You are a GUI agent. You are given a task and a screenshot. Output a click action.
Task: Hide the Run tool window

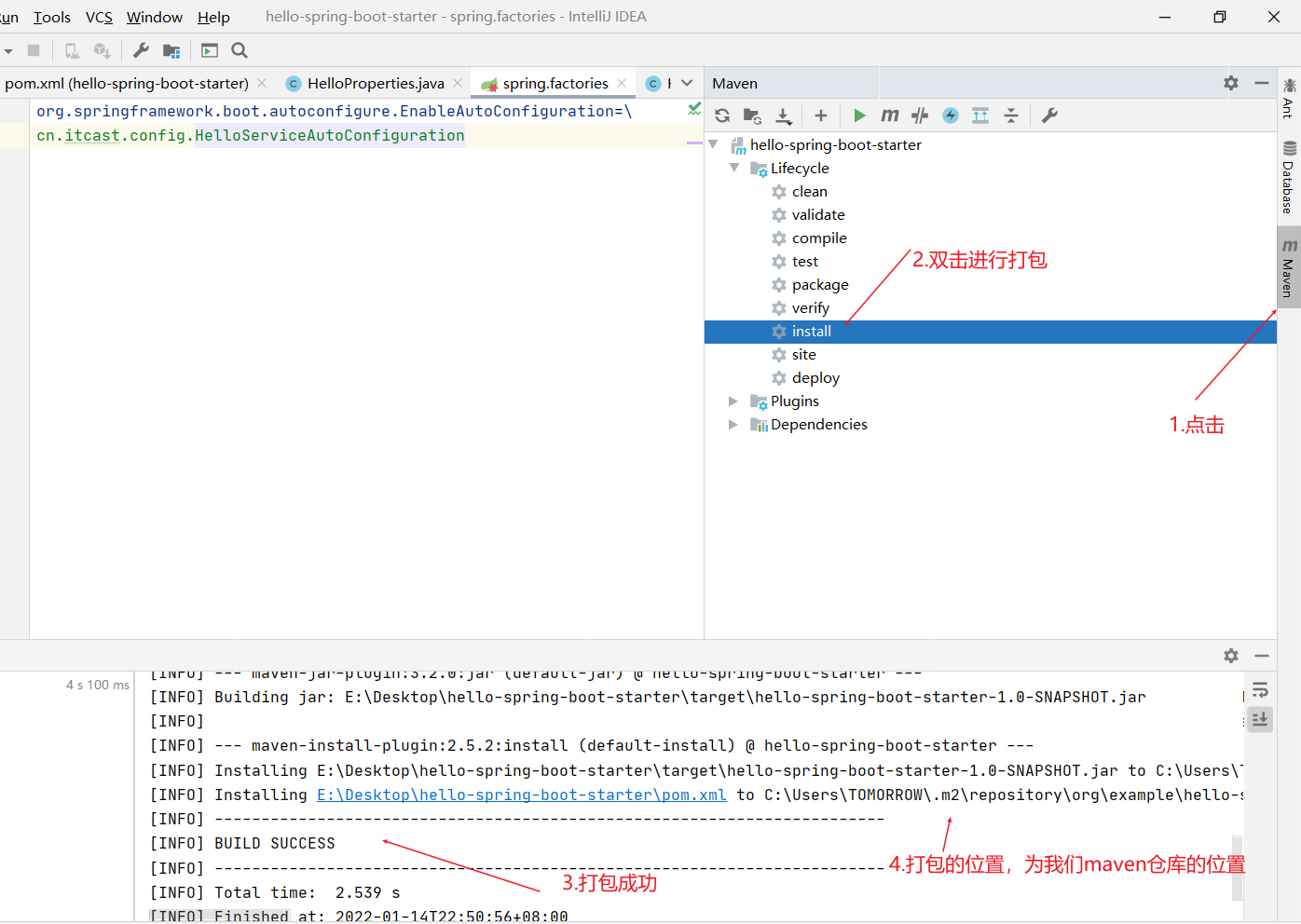pos(1262,656)
